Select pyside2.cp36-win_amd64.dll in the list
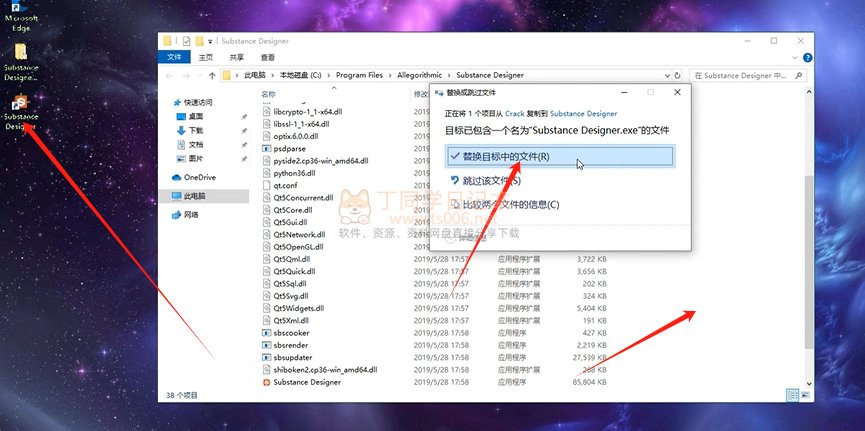The height and width of the screenshot is (431, 865). coord(321,161)
